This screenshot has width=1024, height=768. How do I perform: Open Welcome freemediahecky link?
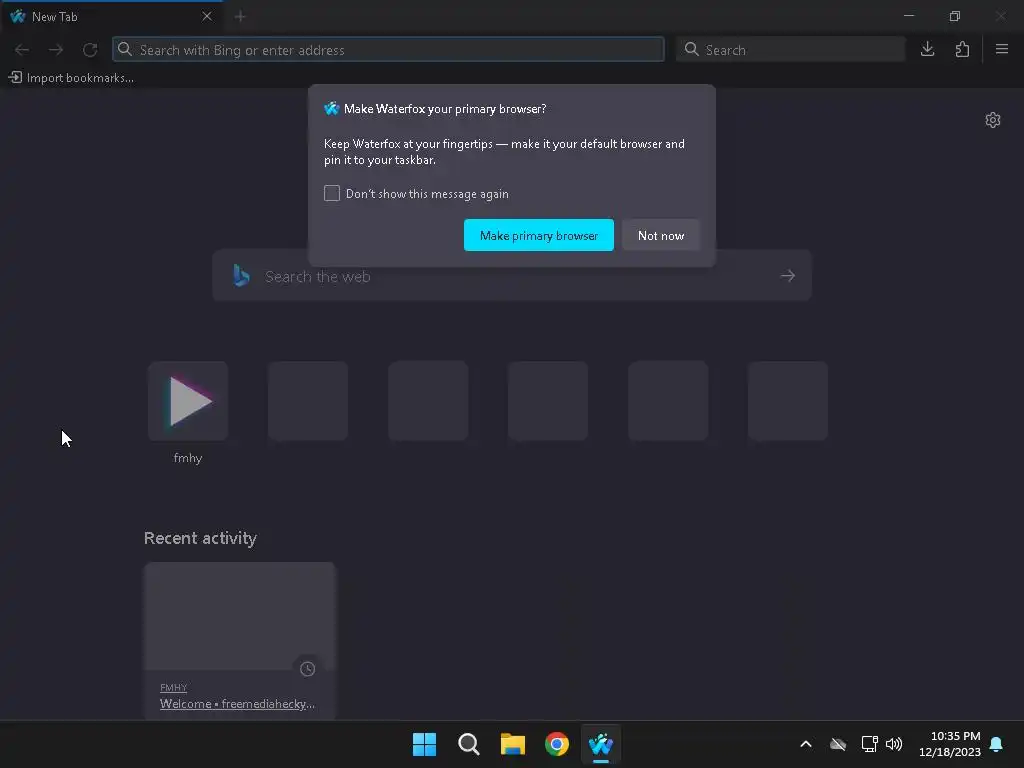click(x=237, y=704)
